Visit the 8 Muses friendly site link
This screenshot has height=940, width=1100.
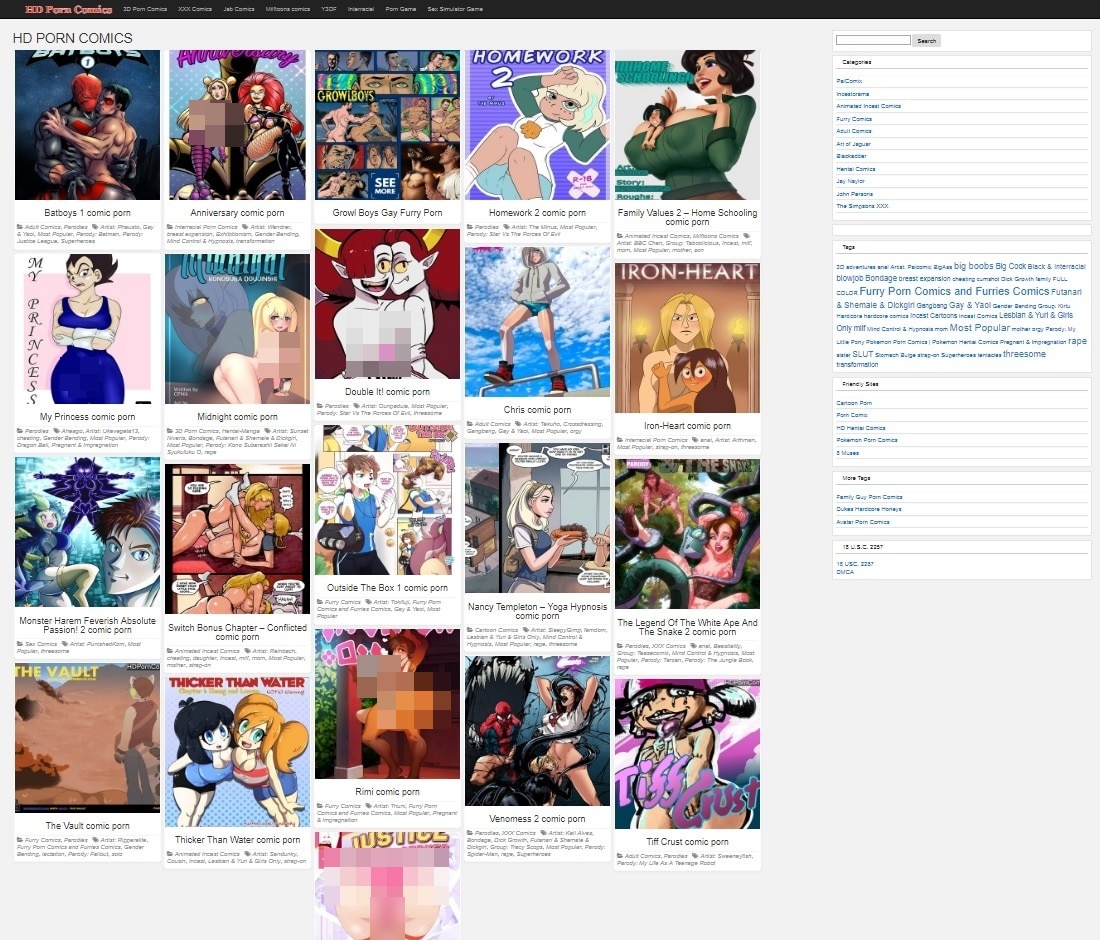[x=848, y=452]
